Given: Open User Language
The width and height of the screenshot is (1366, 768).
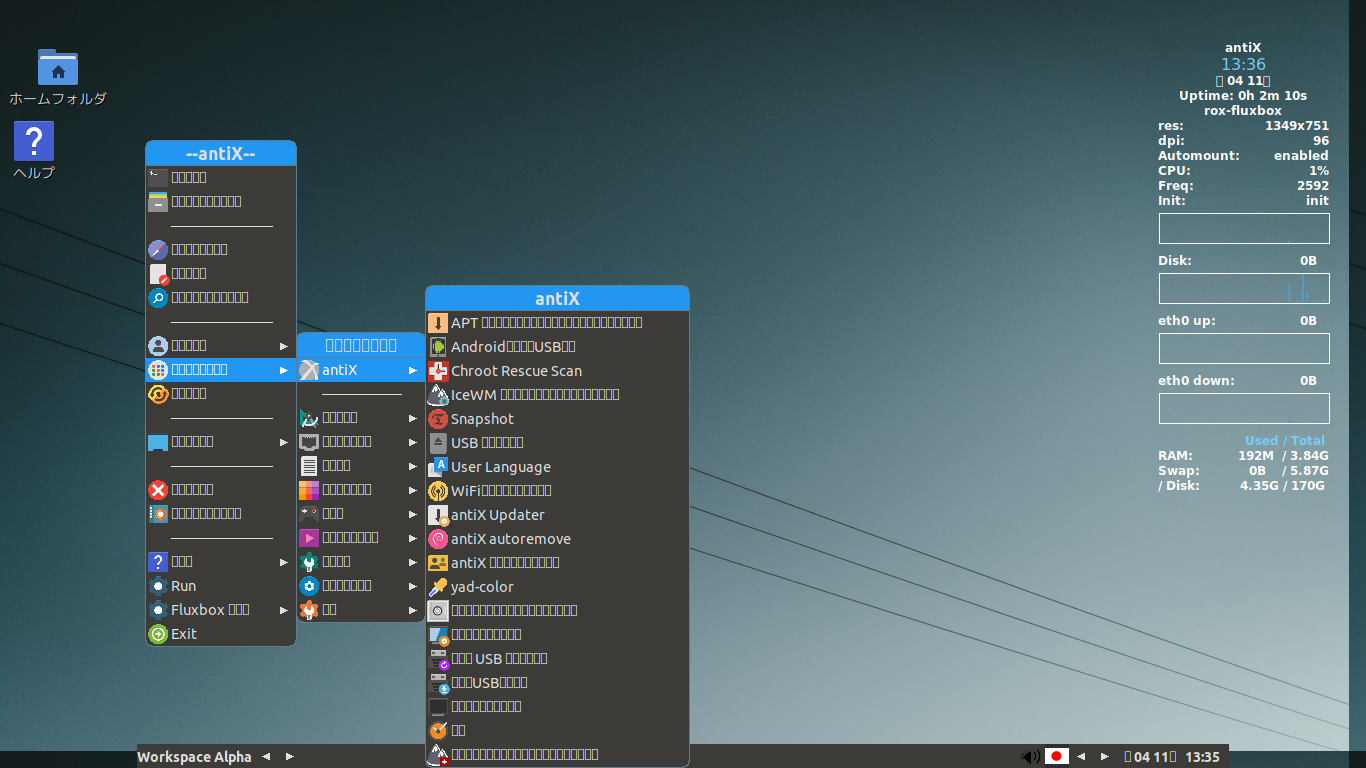Looking at the screenshot, I should click(557, 466).
